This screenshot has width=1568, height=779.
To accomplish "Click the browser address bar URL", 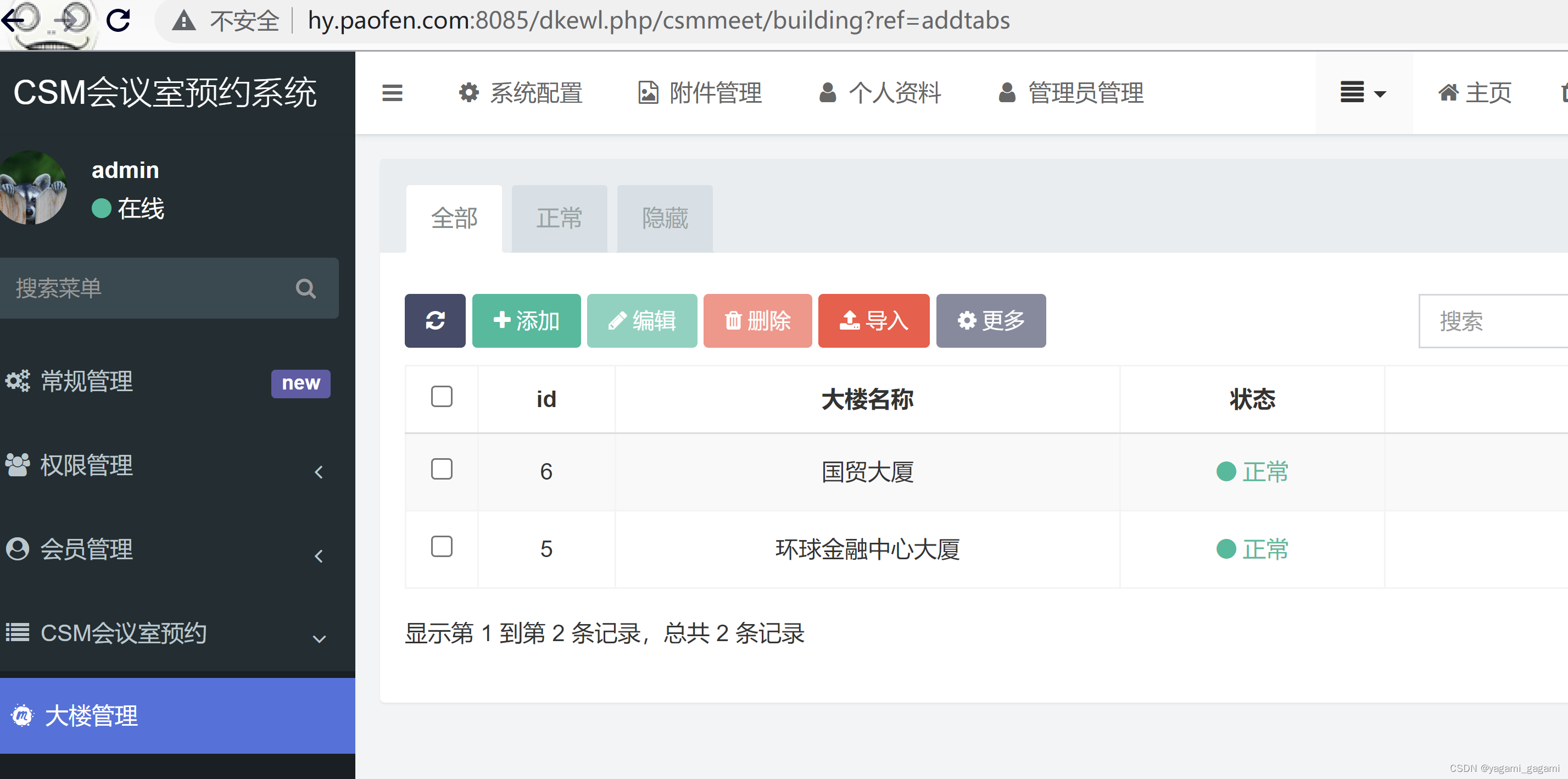I will [x=659, y=21].
